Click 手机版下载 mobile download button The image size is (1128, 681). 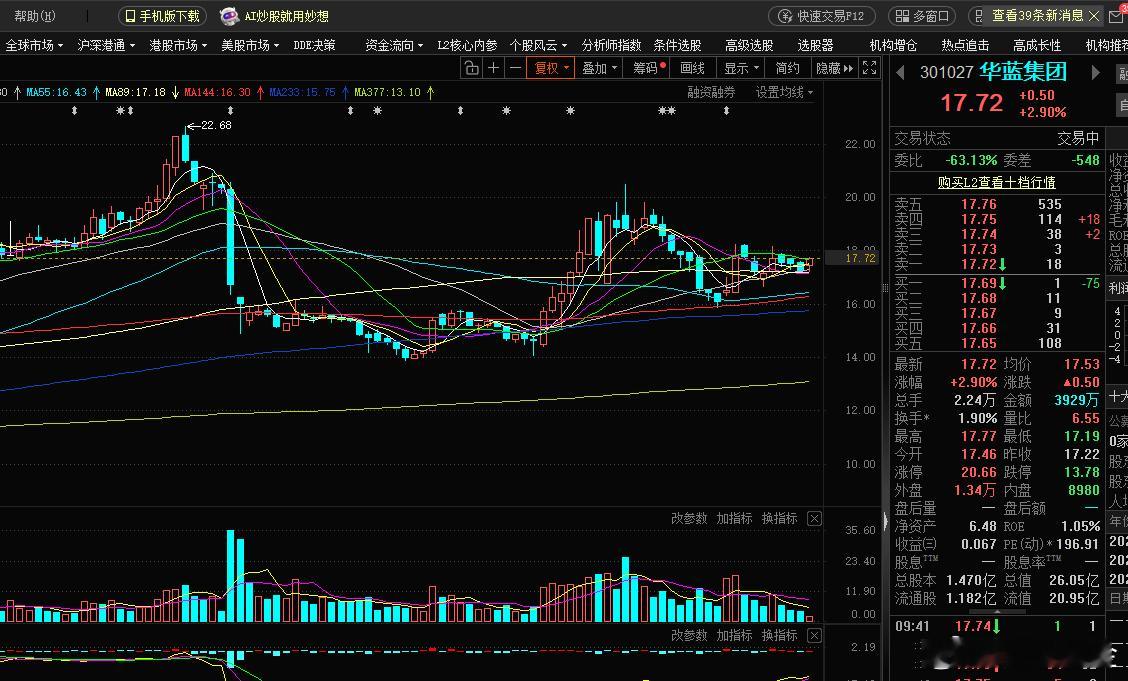point(162,16)
